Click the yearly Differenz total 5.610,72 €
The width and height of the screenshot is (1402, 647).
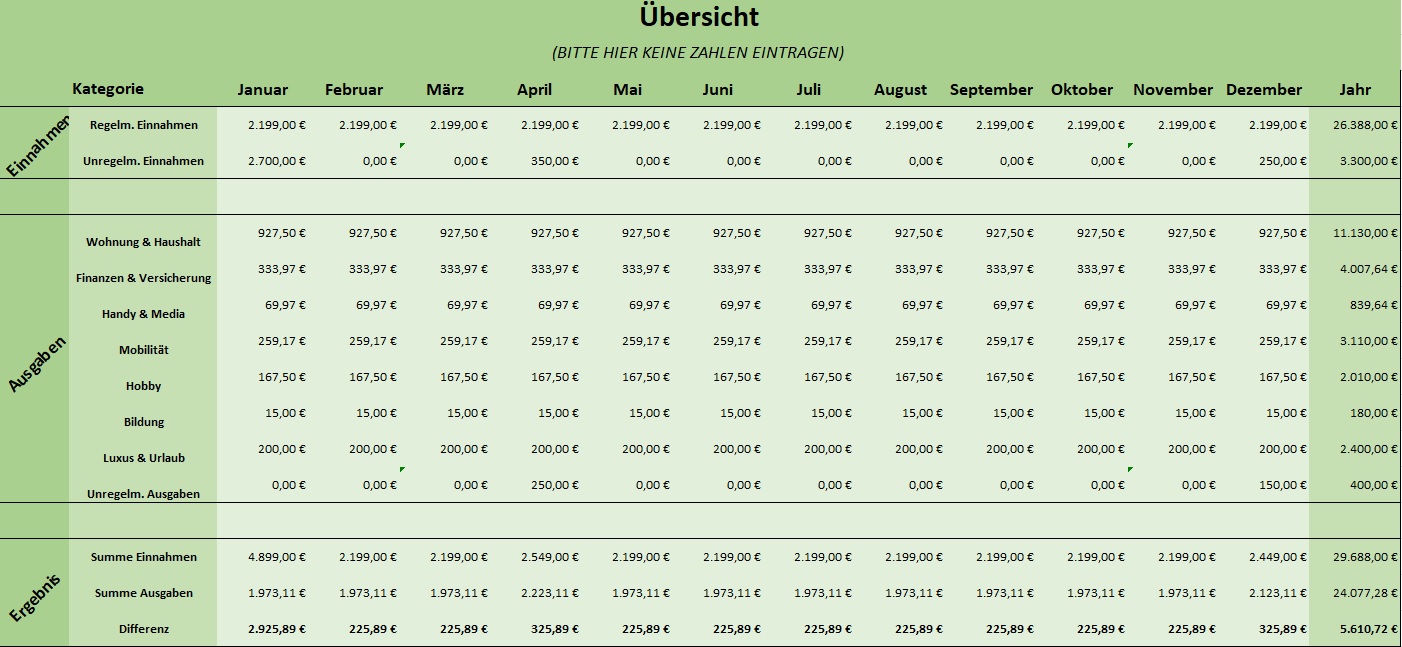[x=1365, y=629]
